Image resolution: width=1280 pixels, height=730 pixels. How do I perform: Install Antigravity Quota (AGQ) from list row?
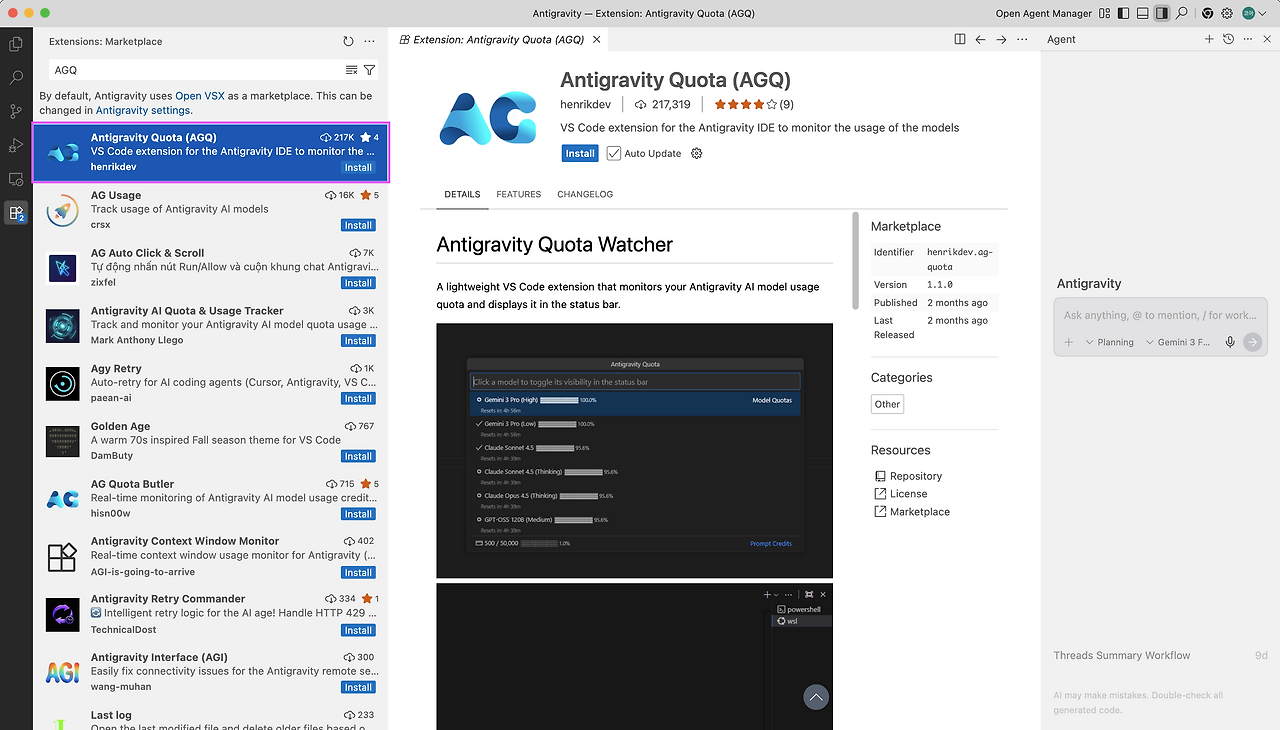358,167
